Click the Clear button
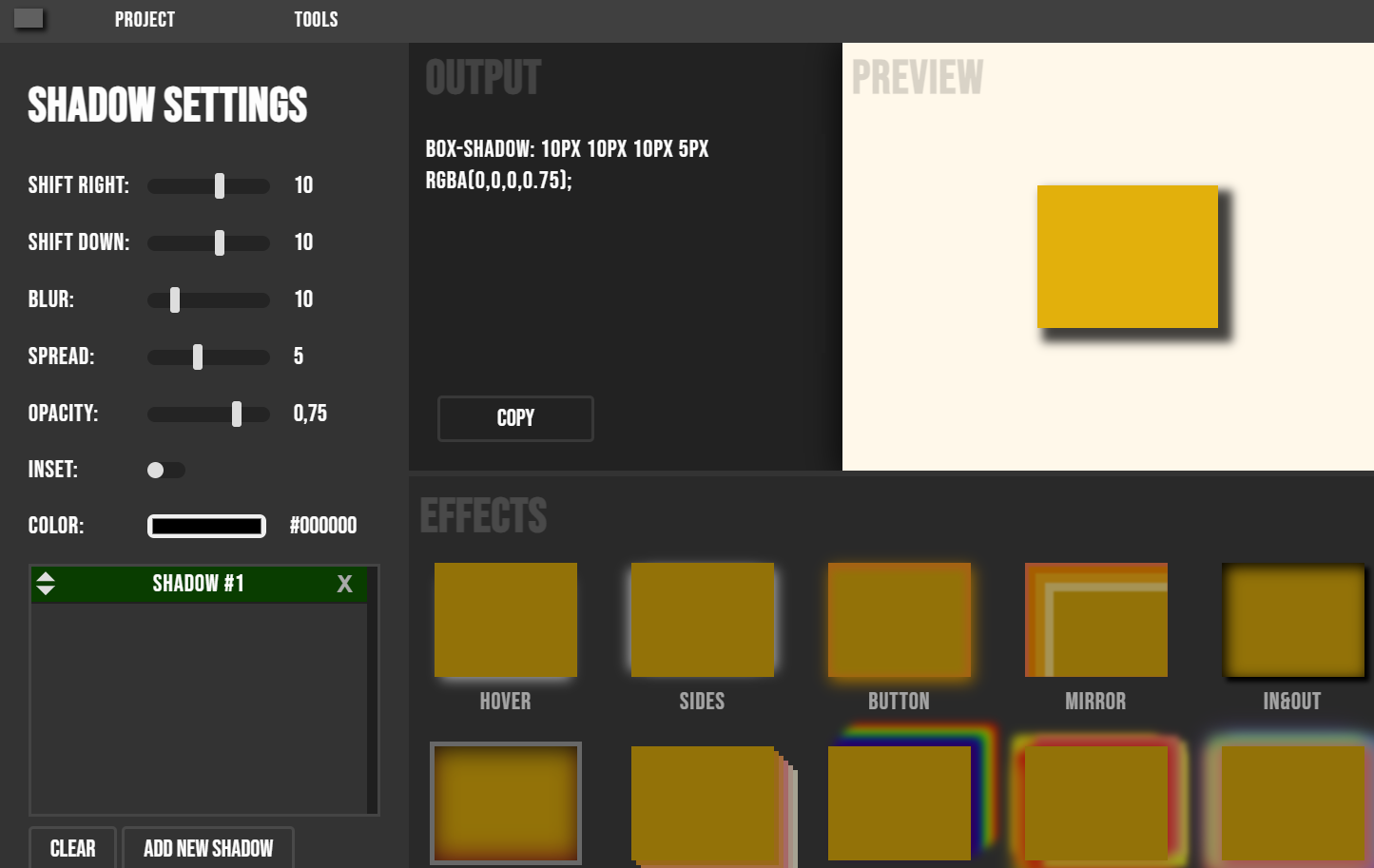The image size is (1374, 868). 72,848
